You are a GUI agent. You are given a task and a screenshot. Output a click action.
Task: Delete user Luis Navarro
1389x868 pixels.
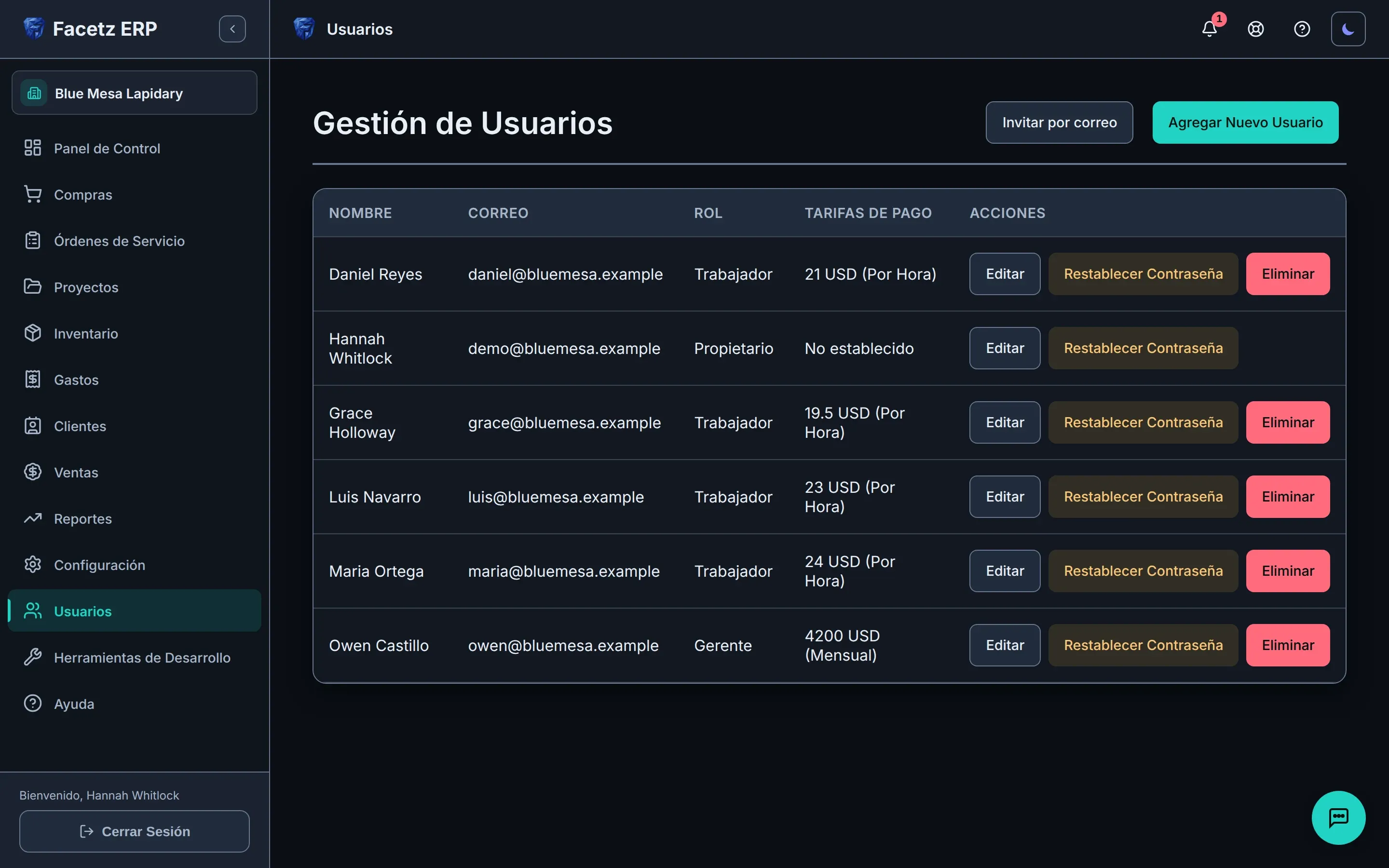(x=1287, y=497)
